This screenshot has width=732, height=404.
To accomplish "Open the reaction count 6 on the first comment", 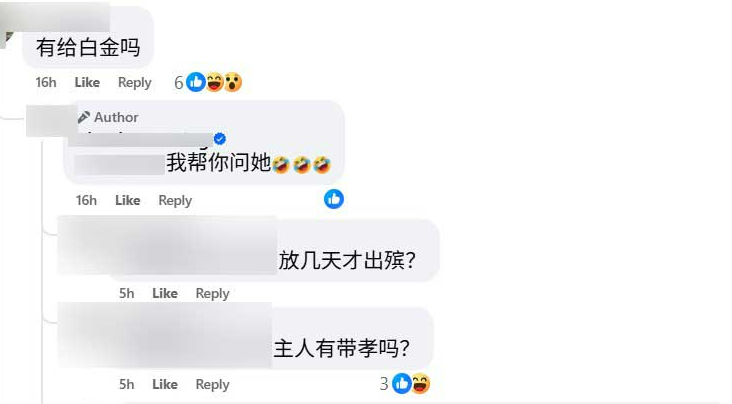I will [178, 83].
